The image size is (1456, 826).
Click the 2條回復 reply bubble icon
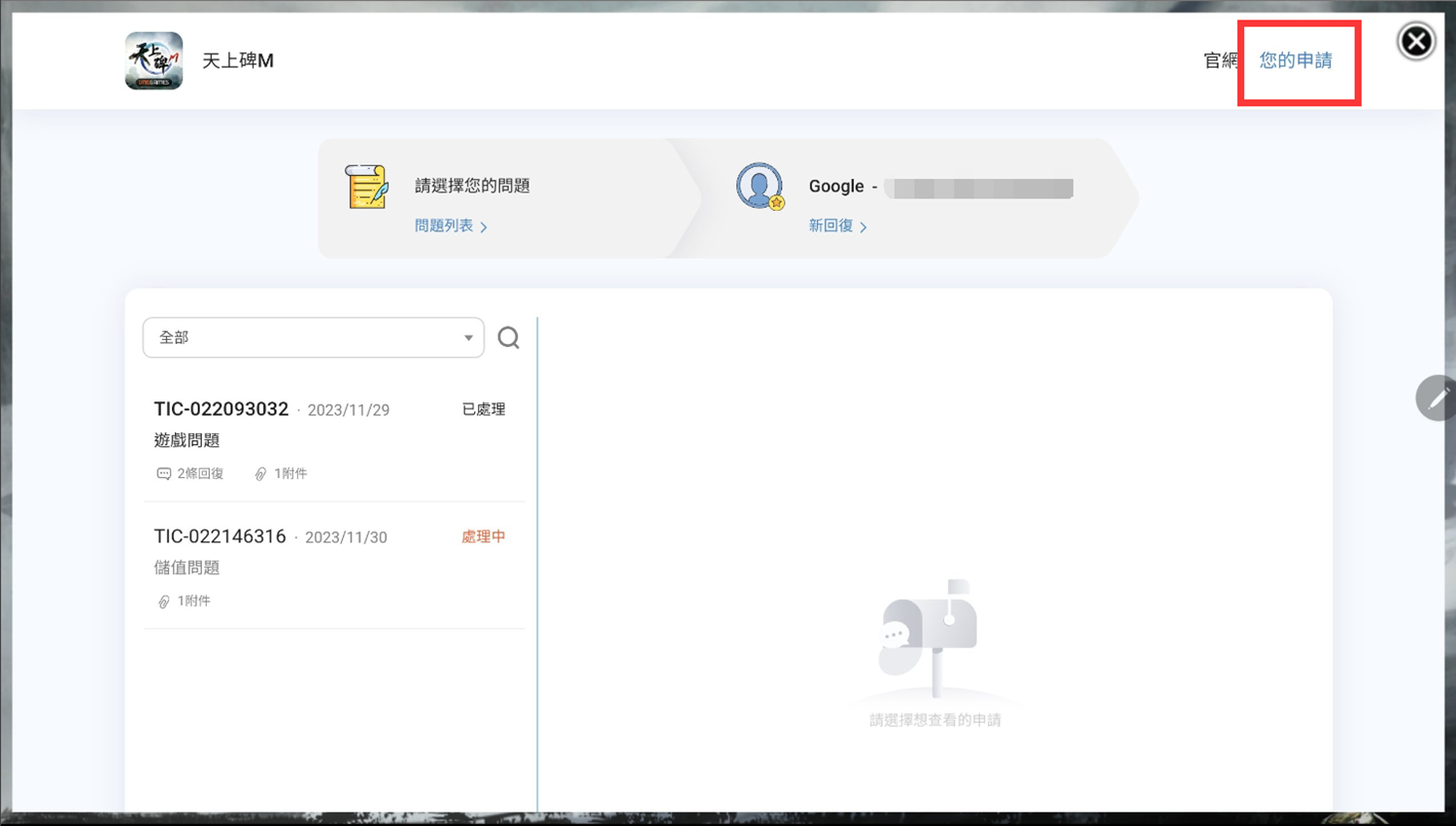(163, 473)
